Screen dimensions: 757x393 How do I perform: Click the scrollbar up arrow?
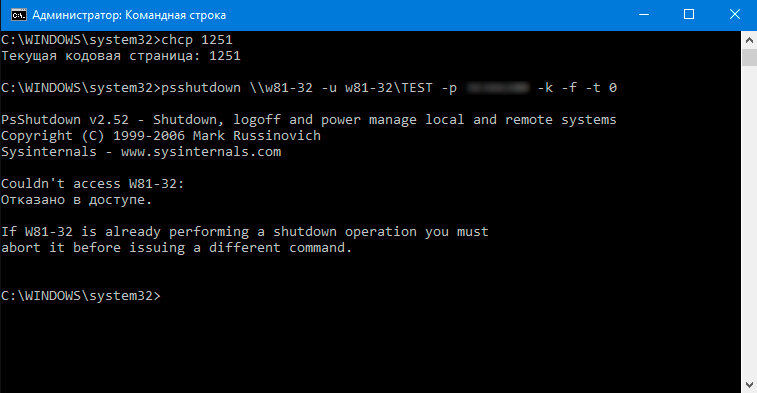749,41
